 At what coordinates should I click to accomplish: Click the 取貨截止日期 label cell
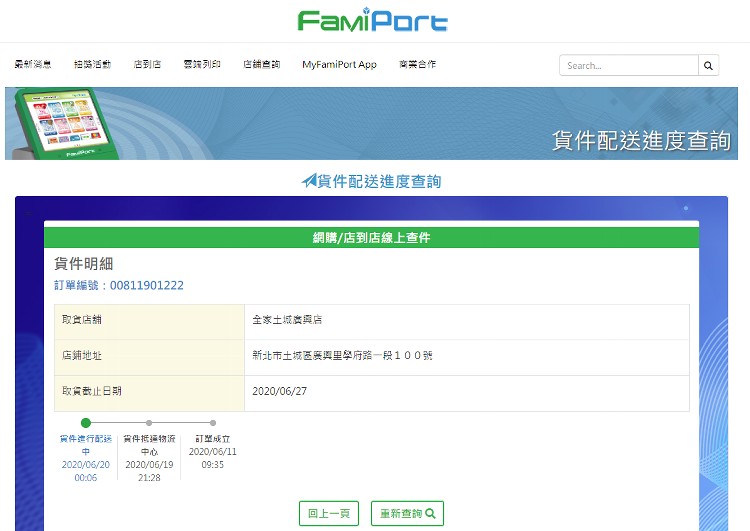tap(149, 393)
